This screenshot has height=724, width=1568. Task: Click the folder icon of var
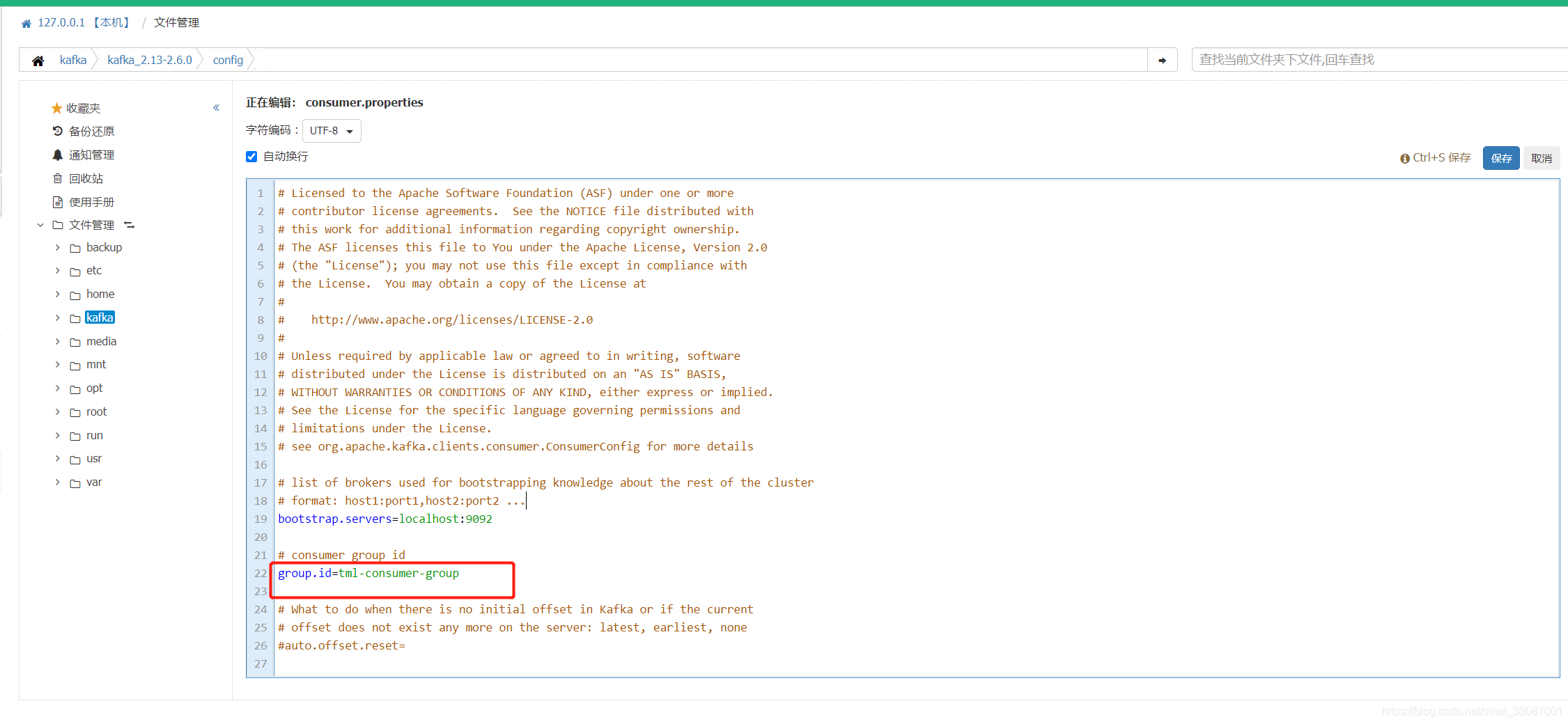(75, 483)
